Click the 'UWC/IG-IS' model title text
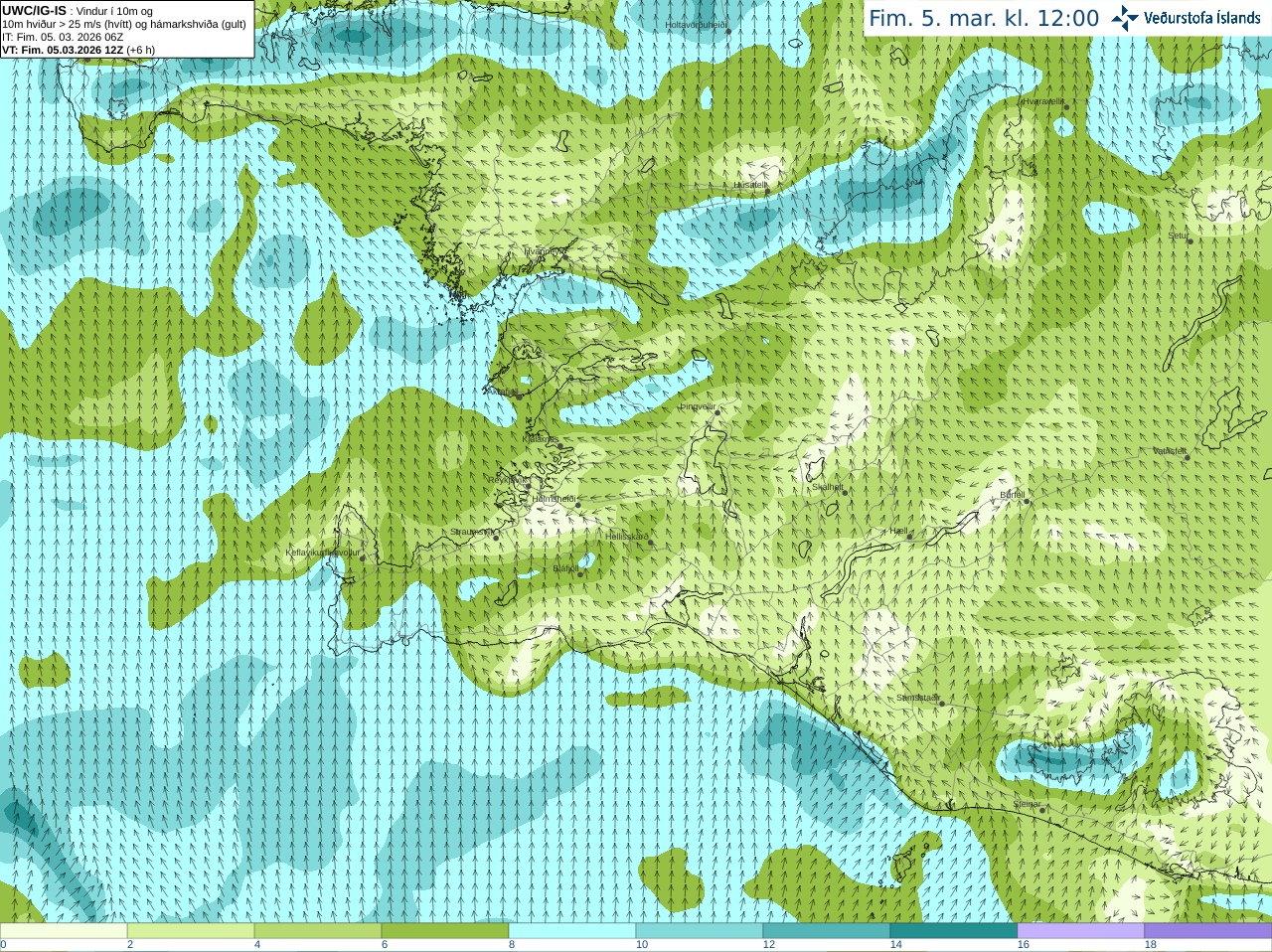The height and width of the screenshot is (952, 1272). (x=34, y=10)
